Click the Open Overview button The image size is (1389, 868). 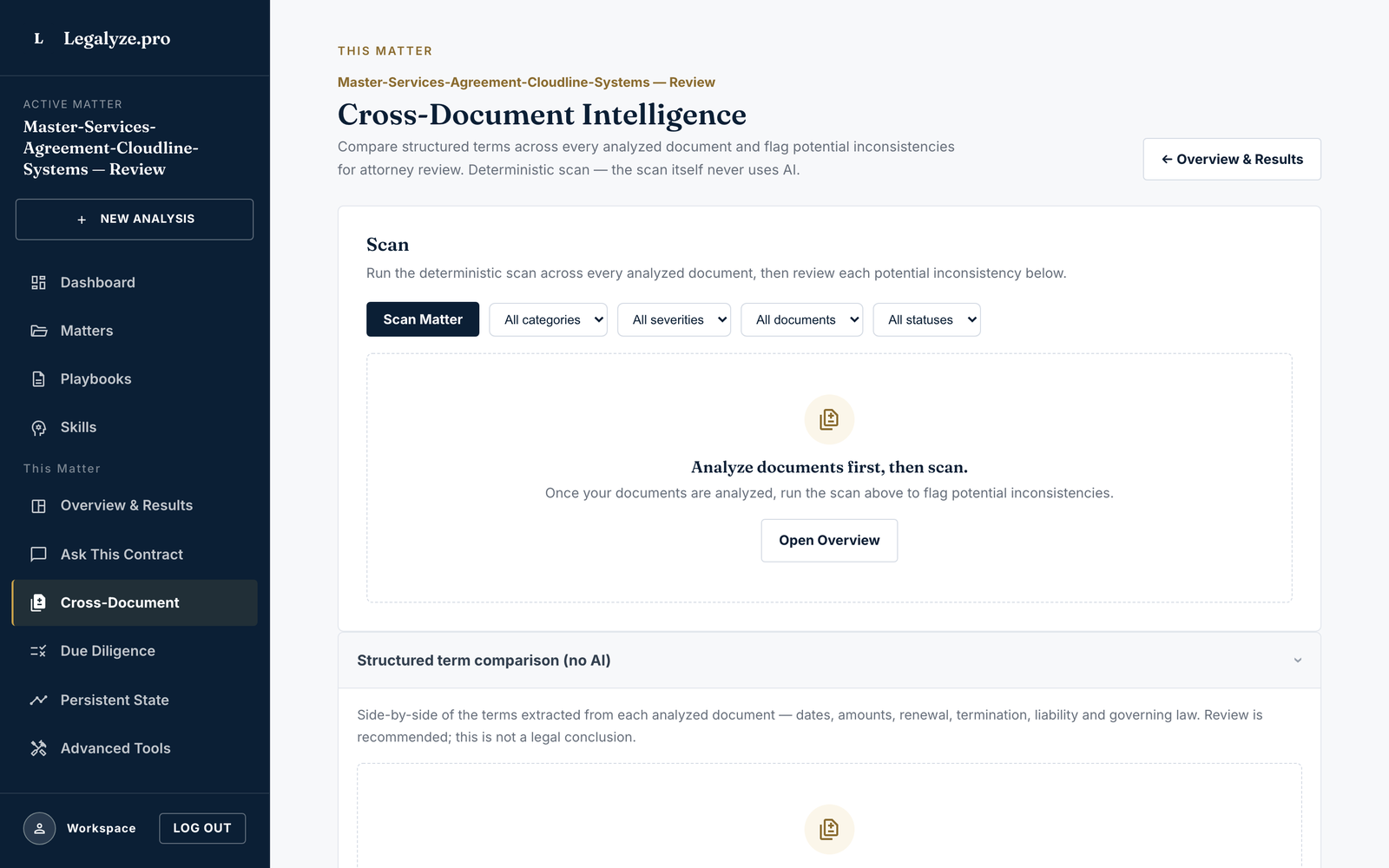click(x=829, y=540)
